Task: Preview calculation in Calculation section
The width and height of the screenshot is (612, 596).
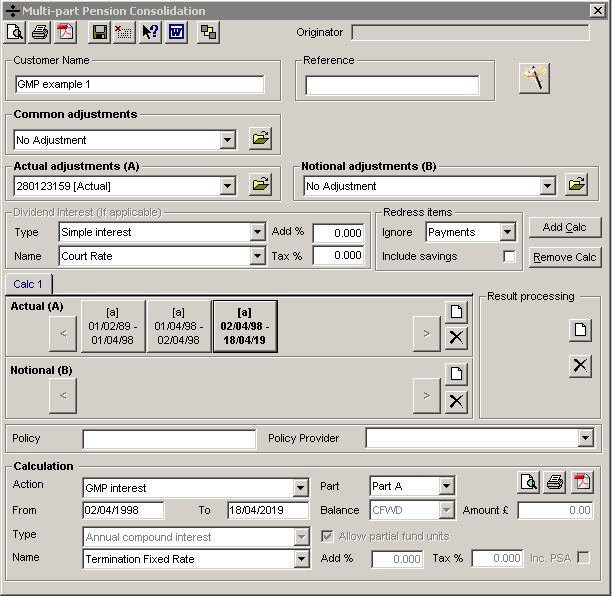Action: 529,482
